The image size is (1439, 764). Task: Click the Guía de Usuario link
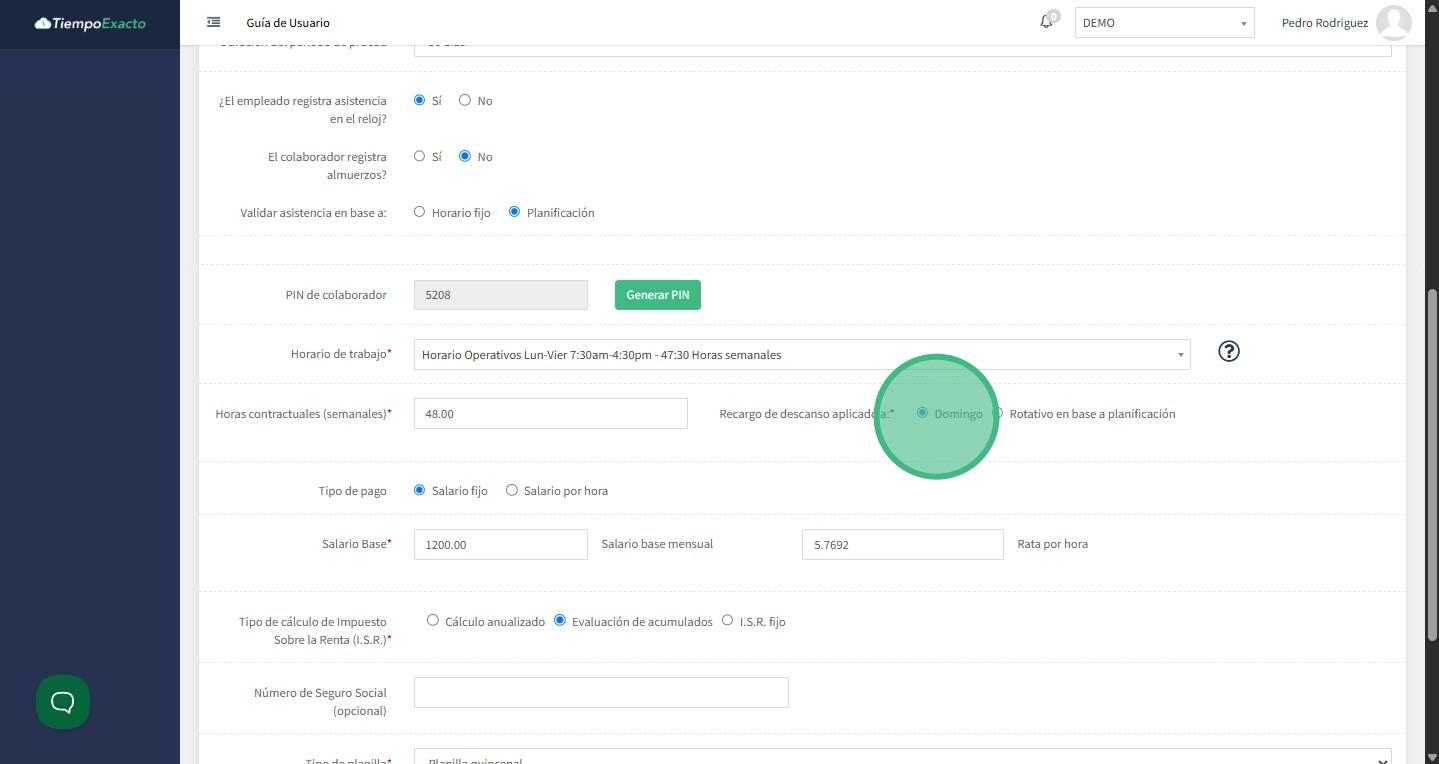pyautogui.click(x=288, y=23)
